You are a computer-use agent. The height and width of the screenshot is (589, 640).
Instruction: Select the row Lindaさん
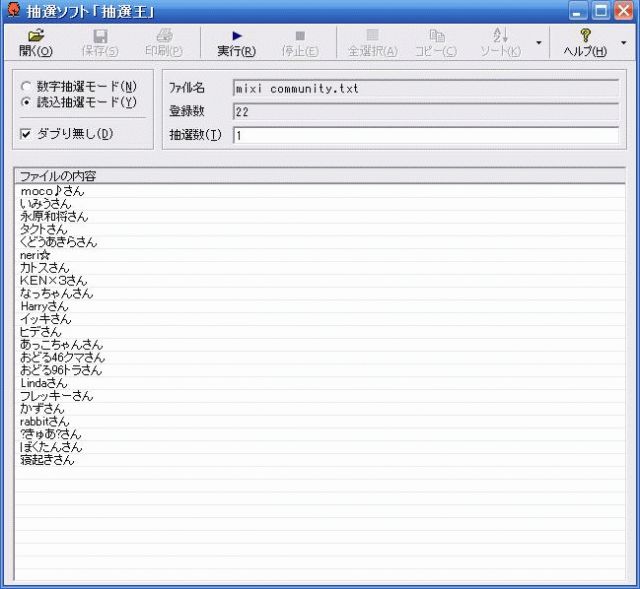point(320,383)
